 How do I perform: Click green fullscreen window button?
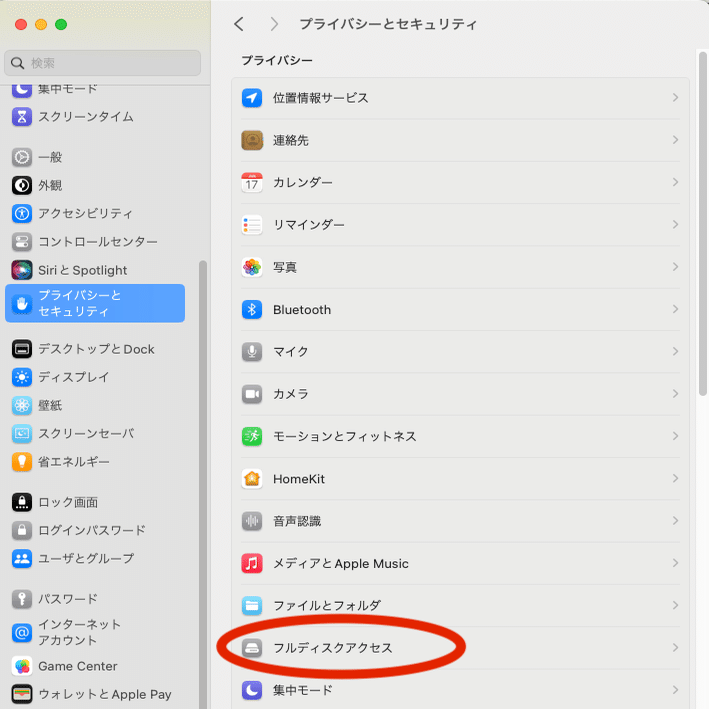(x=61, y=24)
